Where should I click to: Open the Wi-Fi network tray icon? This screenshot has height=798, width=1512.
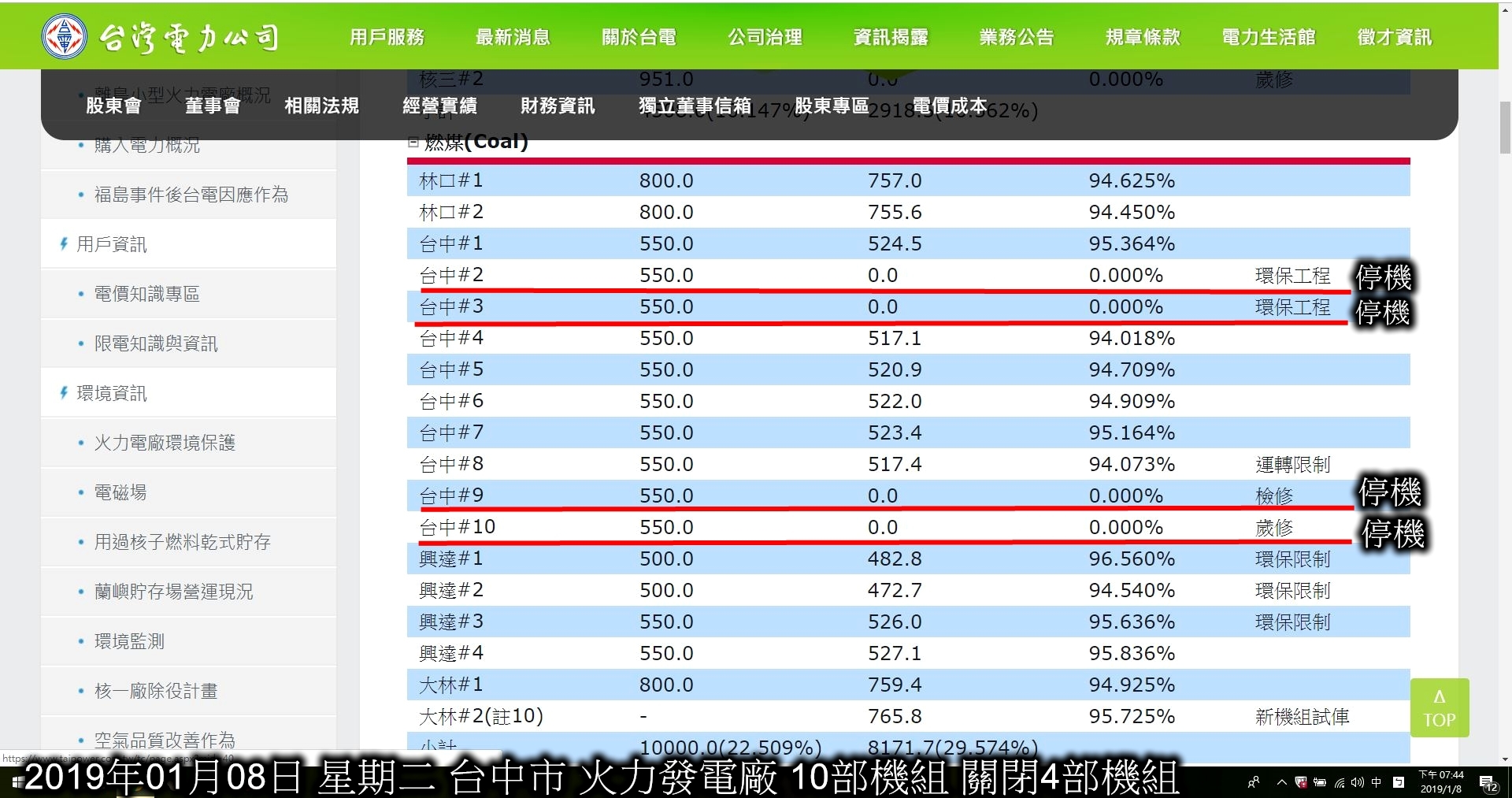tap(1340, 782)
